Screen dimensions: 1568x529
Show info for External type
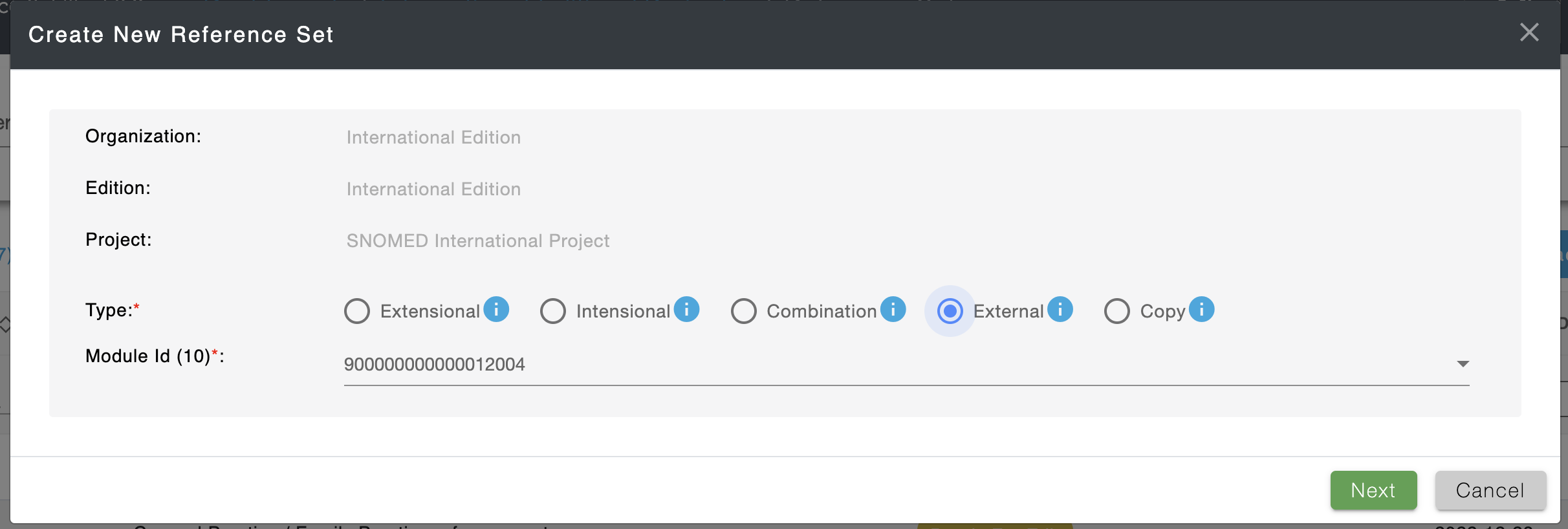(x=1060, y=309)
